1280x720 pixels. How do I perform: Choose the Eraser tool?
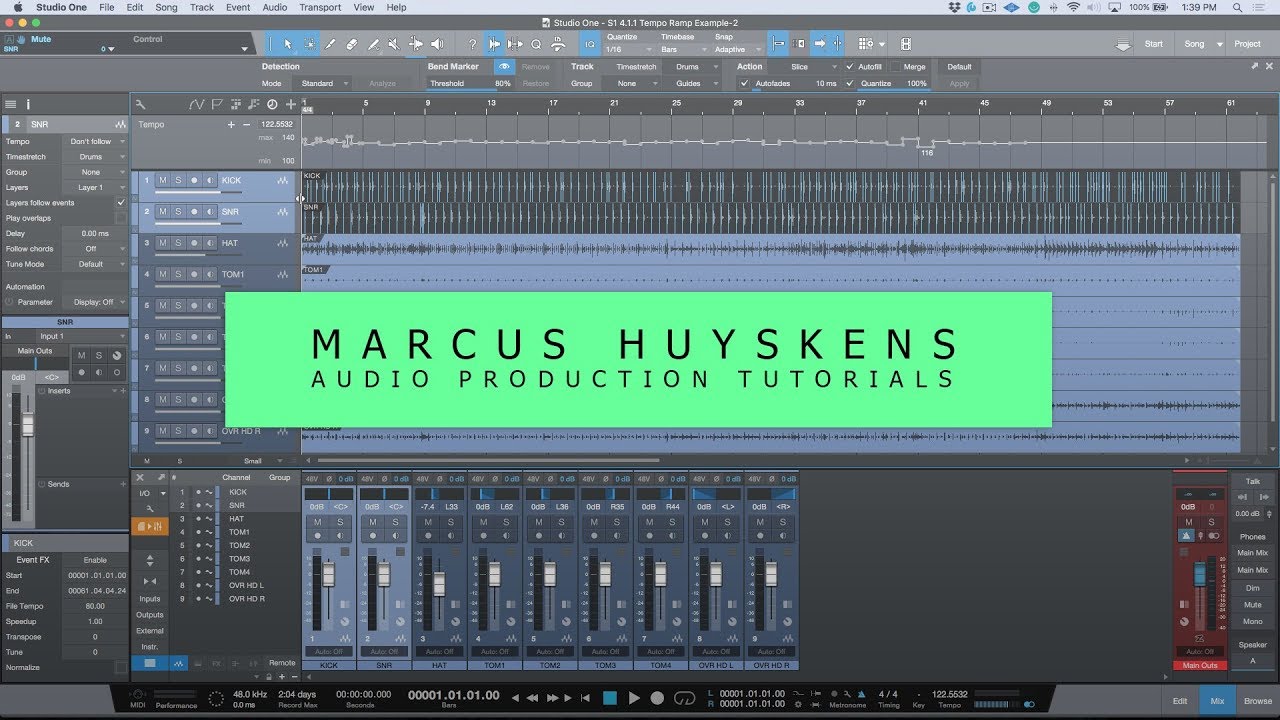351,44
